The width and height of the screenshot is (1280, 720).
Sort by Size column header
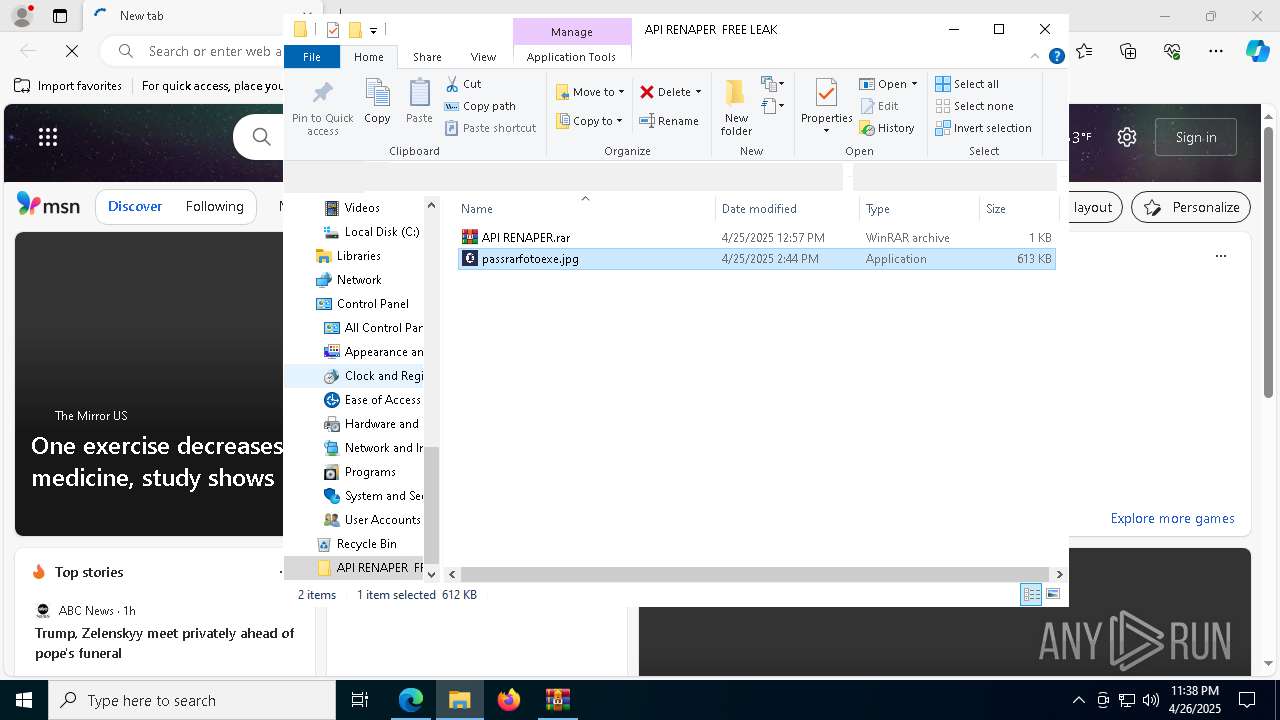point(1019,209)
